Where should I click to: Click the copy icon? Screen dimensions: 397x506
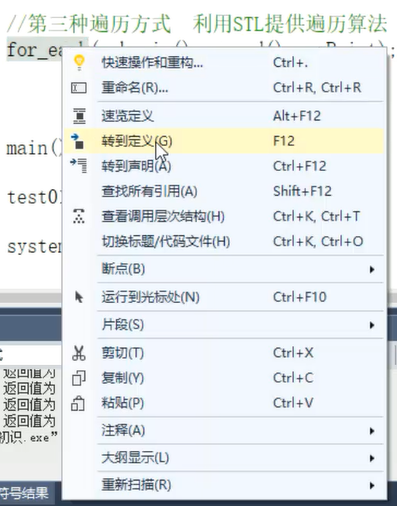click(79, 378)
